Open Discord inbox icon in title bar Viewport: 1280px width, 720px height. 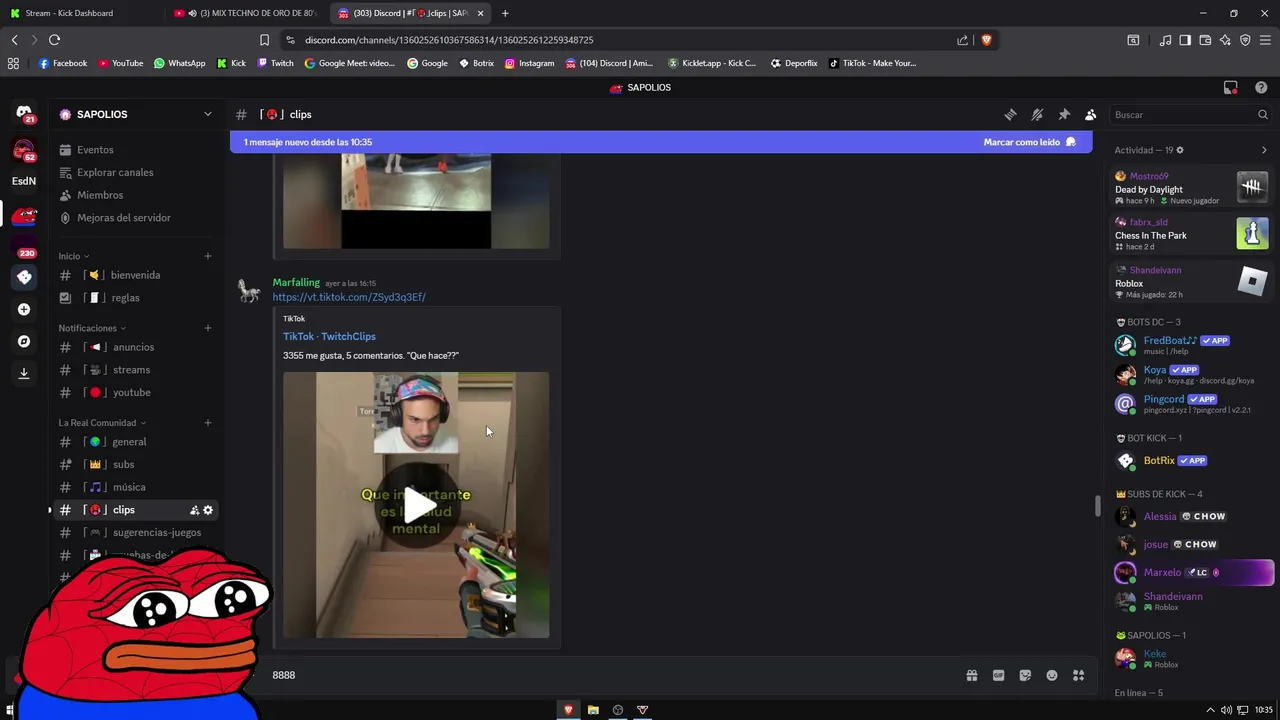tap(1231, 88)
